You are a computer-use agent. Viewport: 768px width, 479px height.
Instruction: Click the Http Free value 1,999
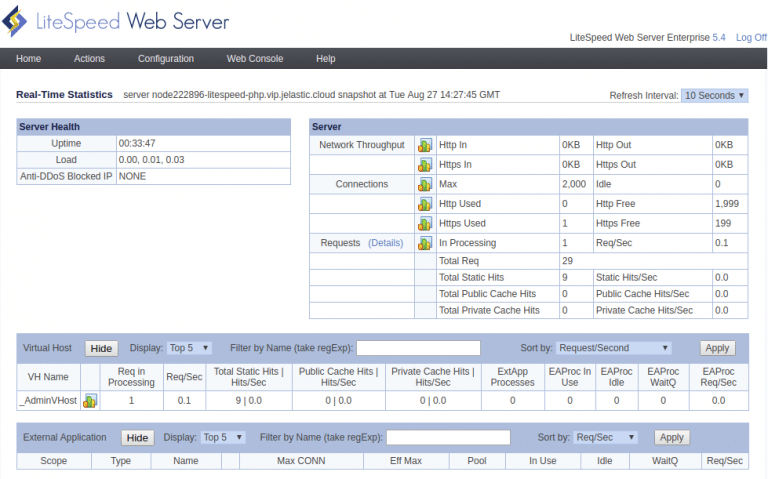(x=727, y=204)
